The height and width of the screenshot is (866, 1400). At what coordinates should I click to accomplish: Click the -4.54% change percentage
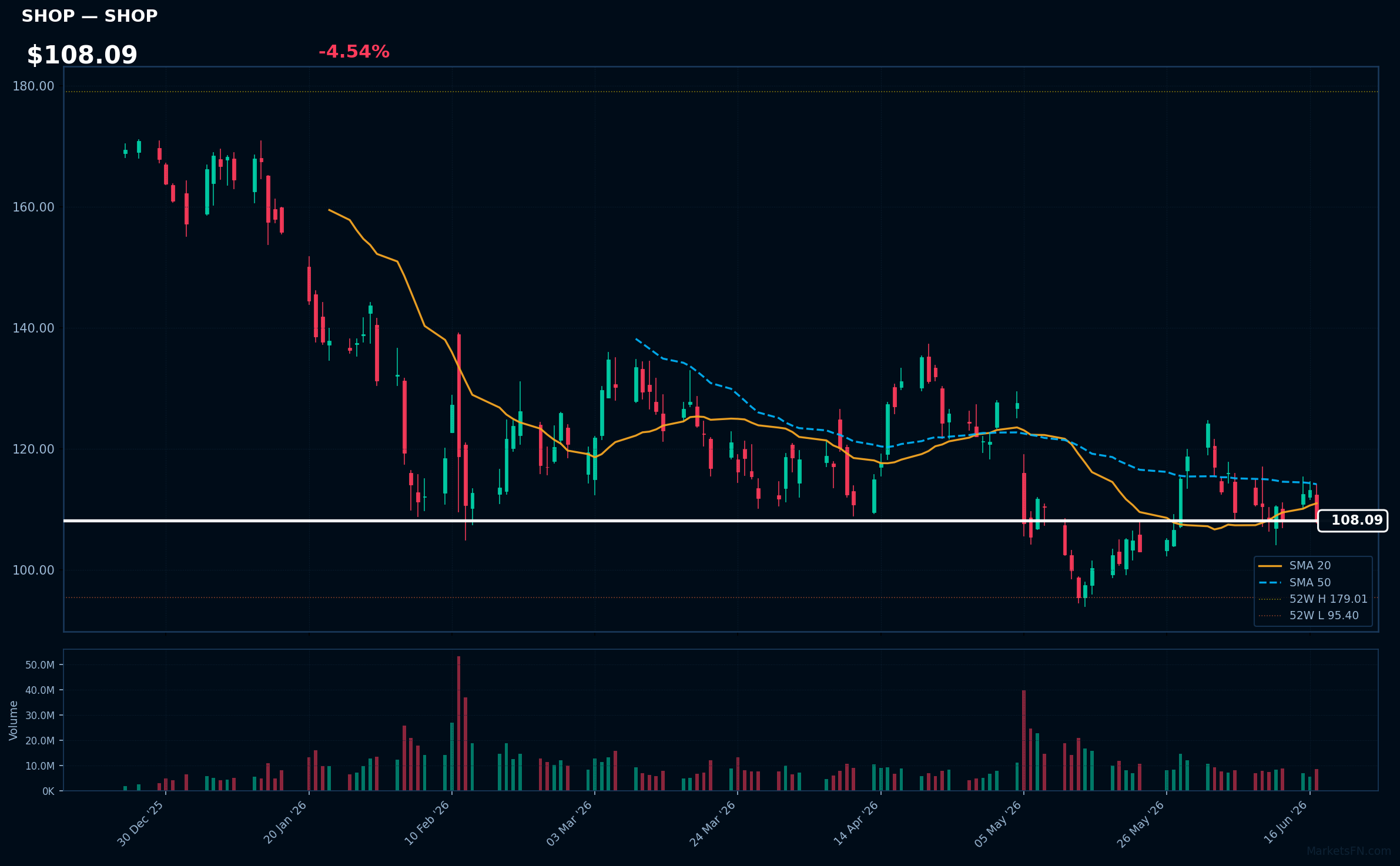tap(354, 52)
